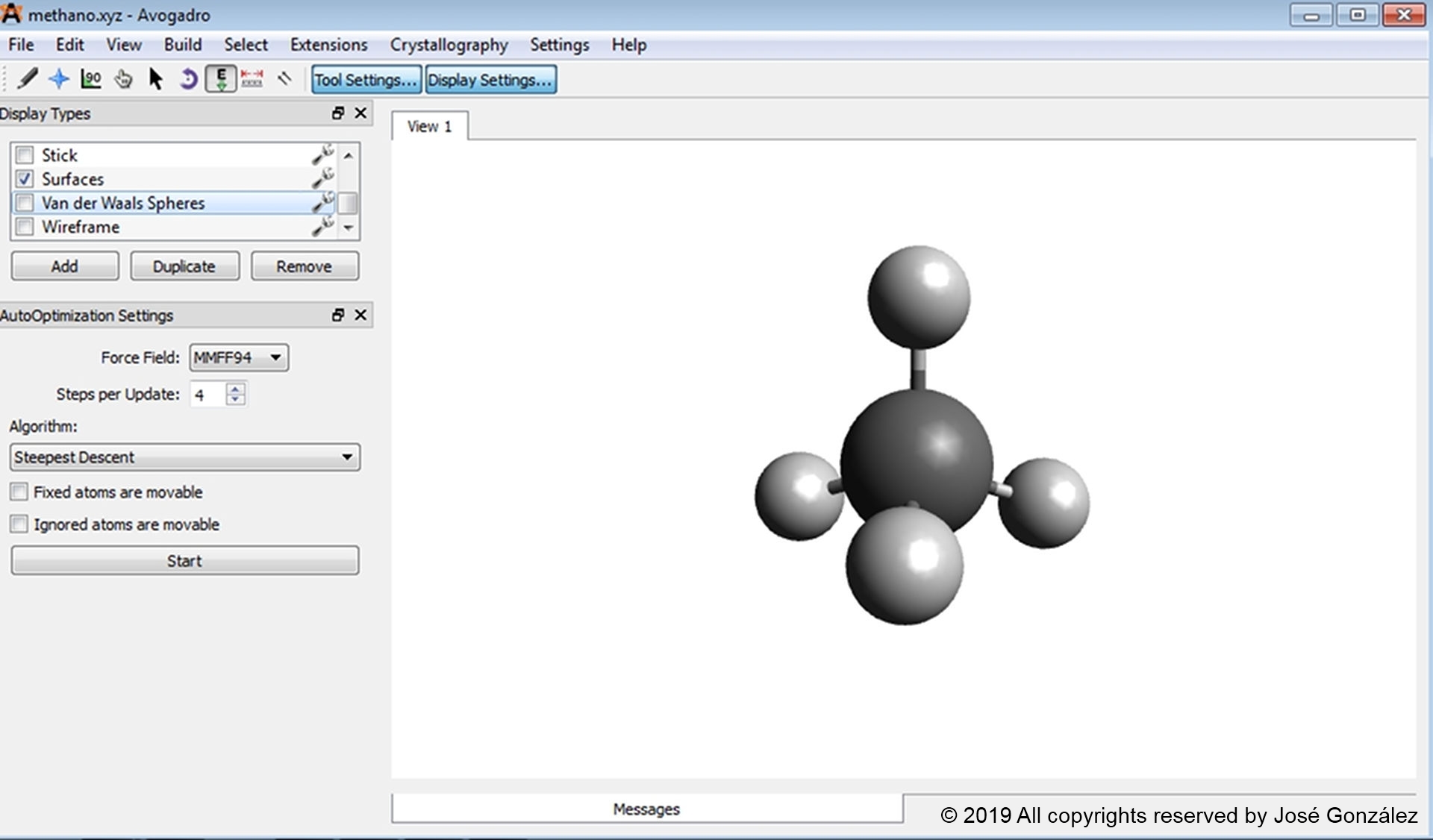Image resolution: width=1433 pixels, height=840 pixels.
Task: Open the Algorithm Steepest Descent dropdown
Action: [184, 457]
